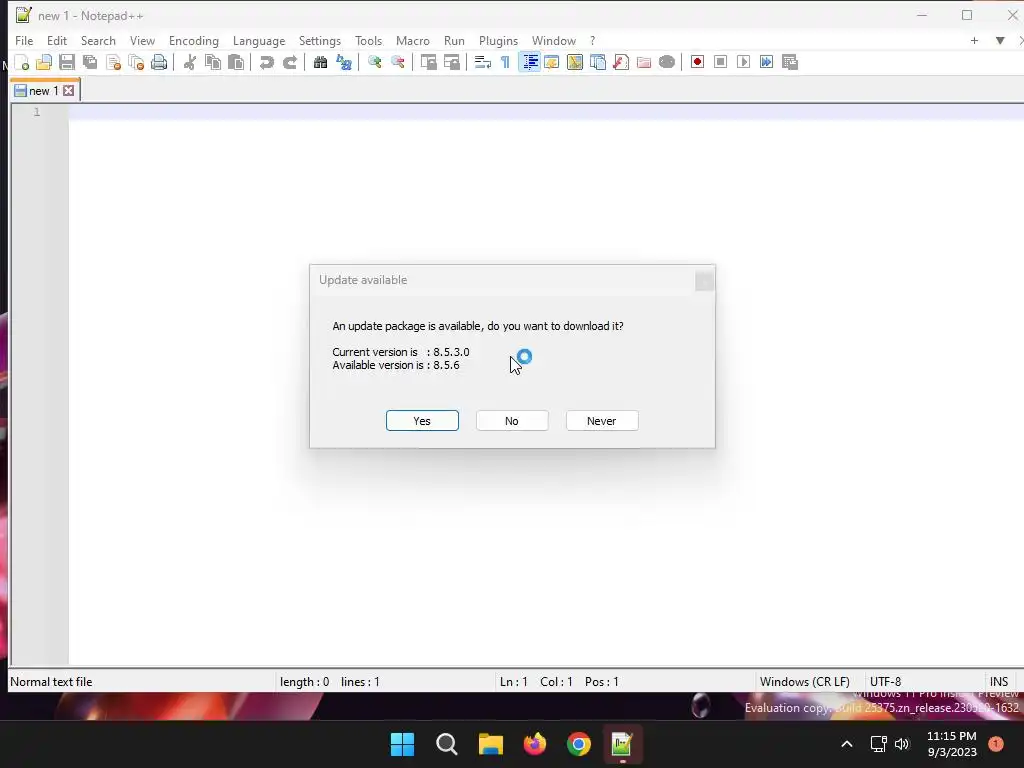The height and width of the screenshot is (768, 1024).
Task: Click the Print toolbar icon
Action: [159, 62]
